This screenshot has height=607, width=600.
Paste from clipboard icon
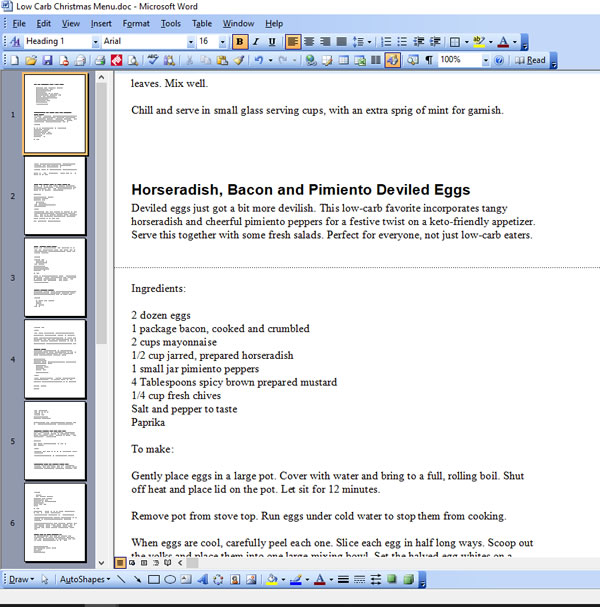pos(222,60)
